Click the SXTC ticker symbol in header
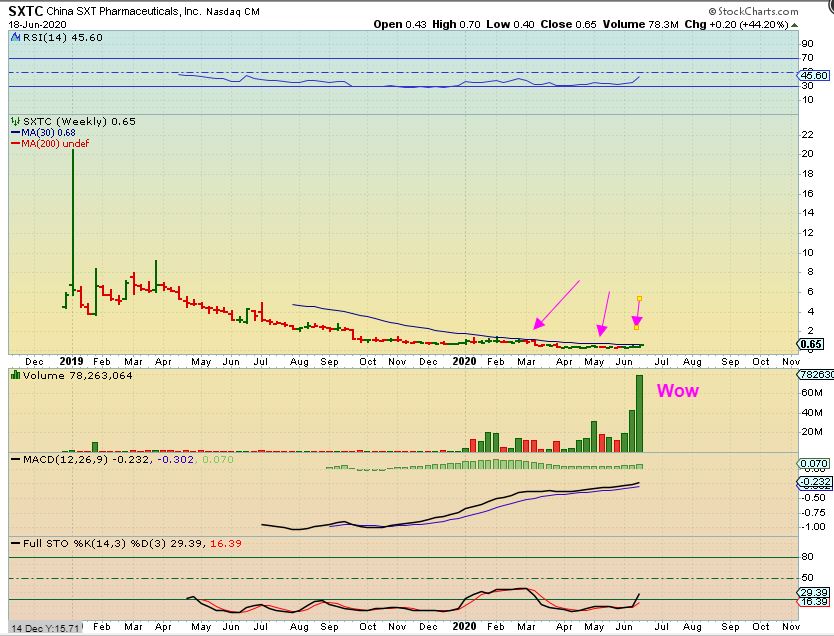The image size is (834, 636). pos(20,10)
